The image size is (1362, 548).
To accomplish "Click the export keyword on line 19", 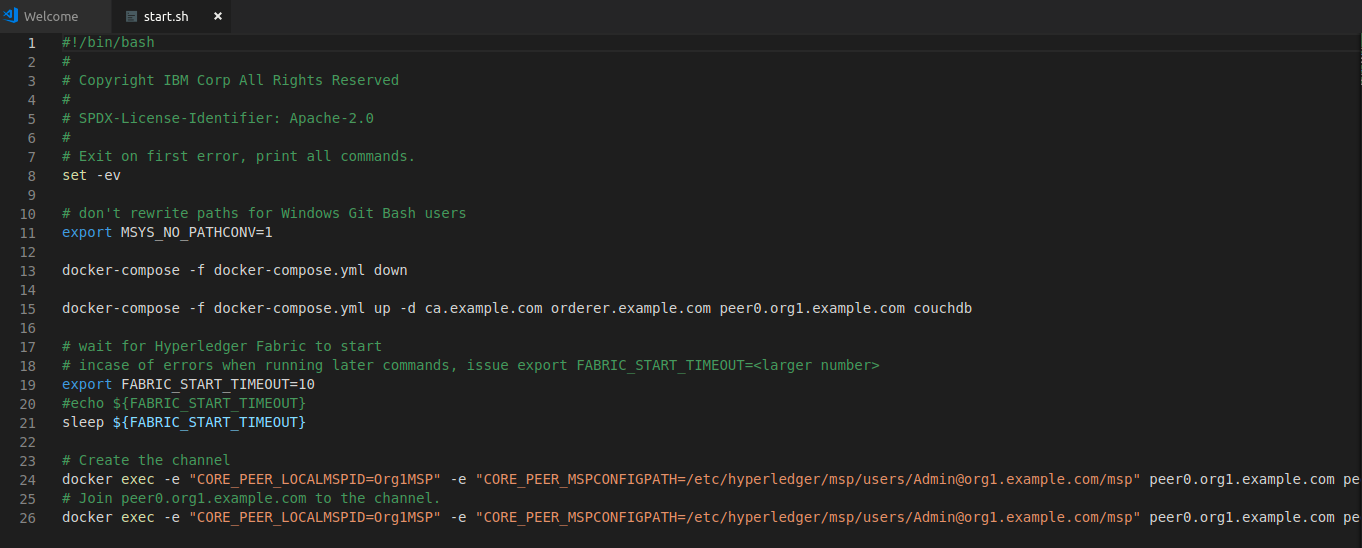I will tap(87, 384).
